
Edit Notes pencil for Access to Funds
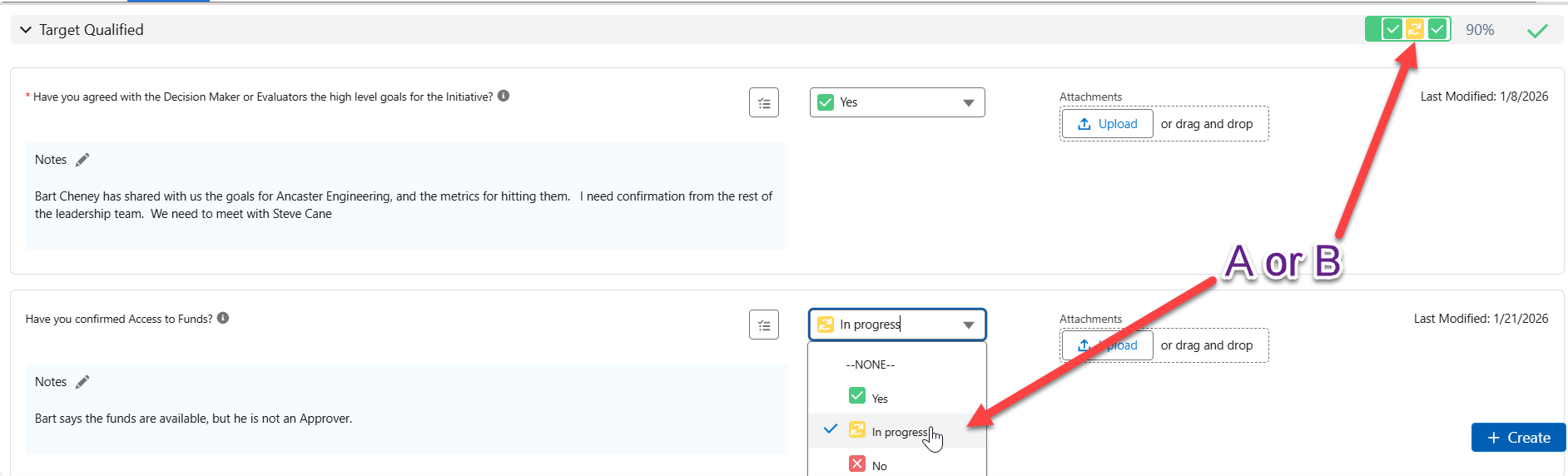point(82,382)
